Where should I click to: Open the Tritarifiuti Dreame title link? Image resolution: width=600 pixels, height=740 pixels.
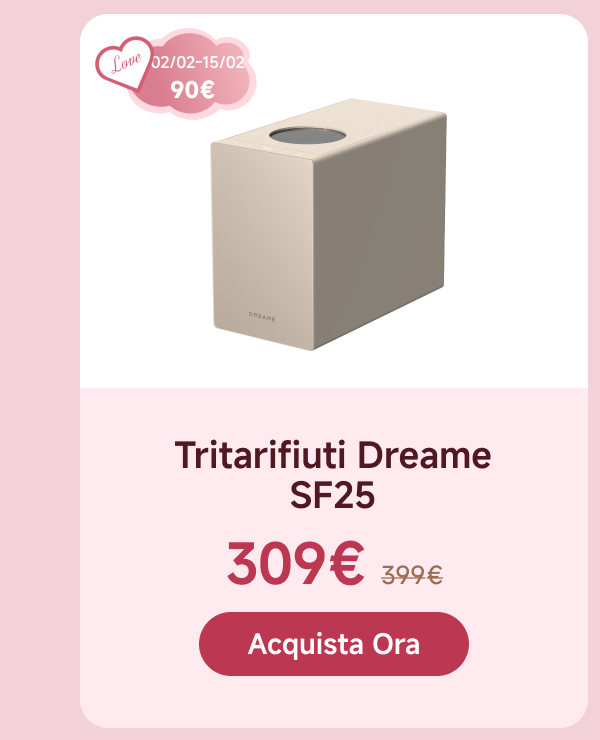pyautogui.click(x=333, y=456)
